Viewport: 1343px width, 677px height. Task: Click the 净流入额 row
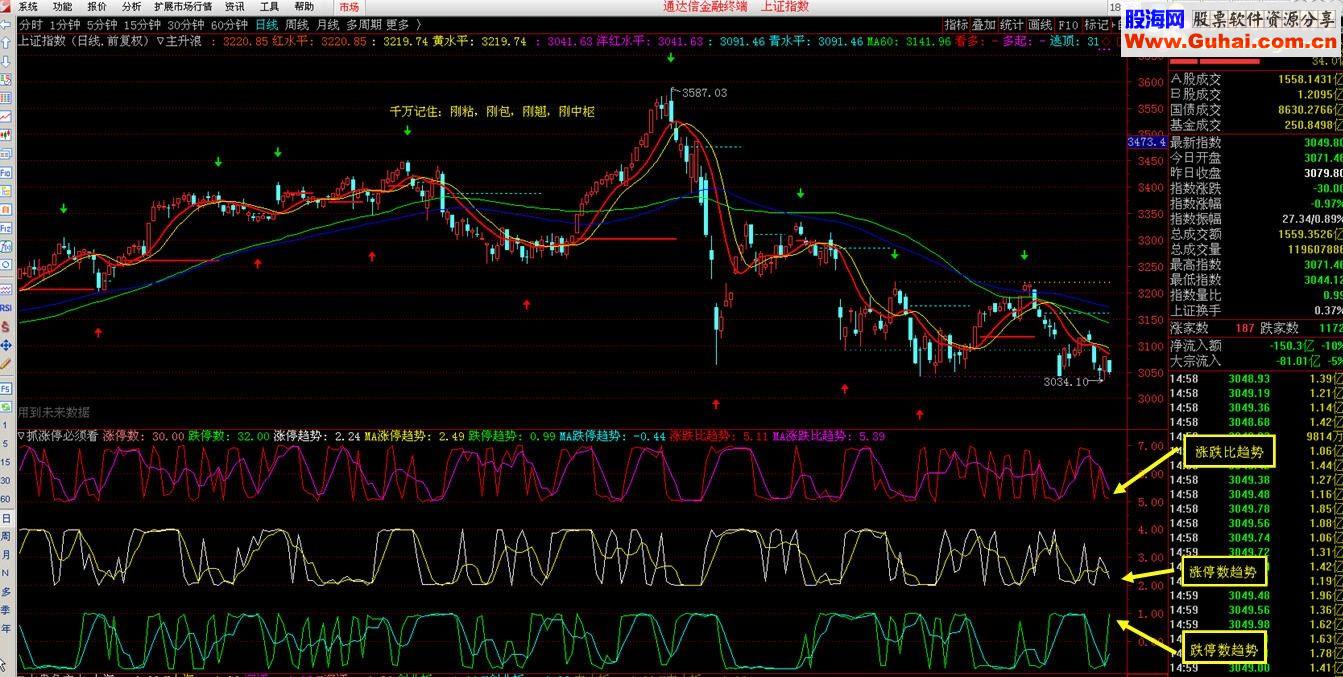(x=1256, y=345)
